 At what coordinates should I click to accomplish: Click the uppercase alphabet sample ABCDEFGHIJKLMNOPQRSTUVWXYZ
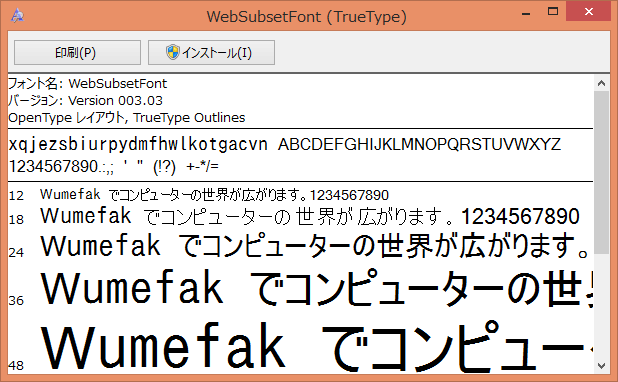(419, 145)
